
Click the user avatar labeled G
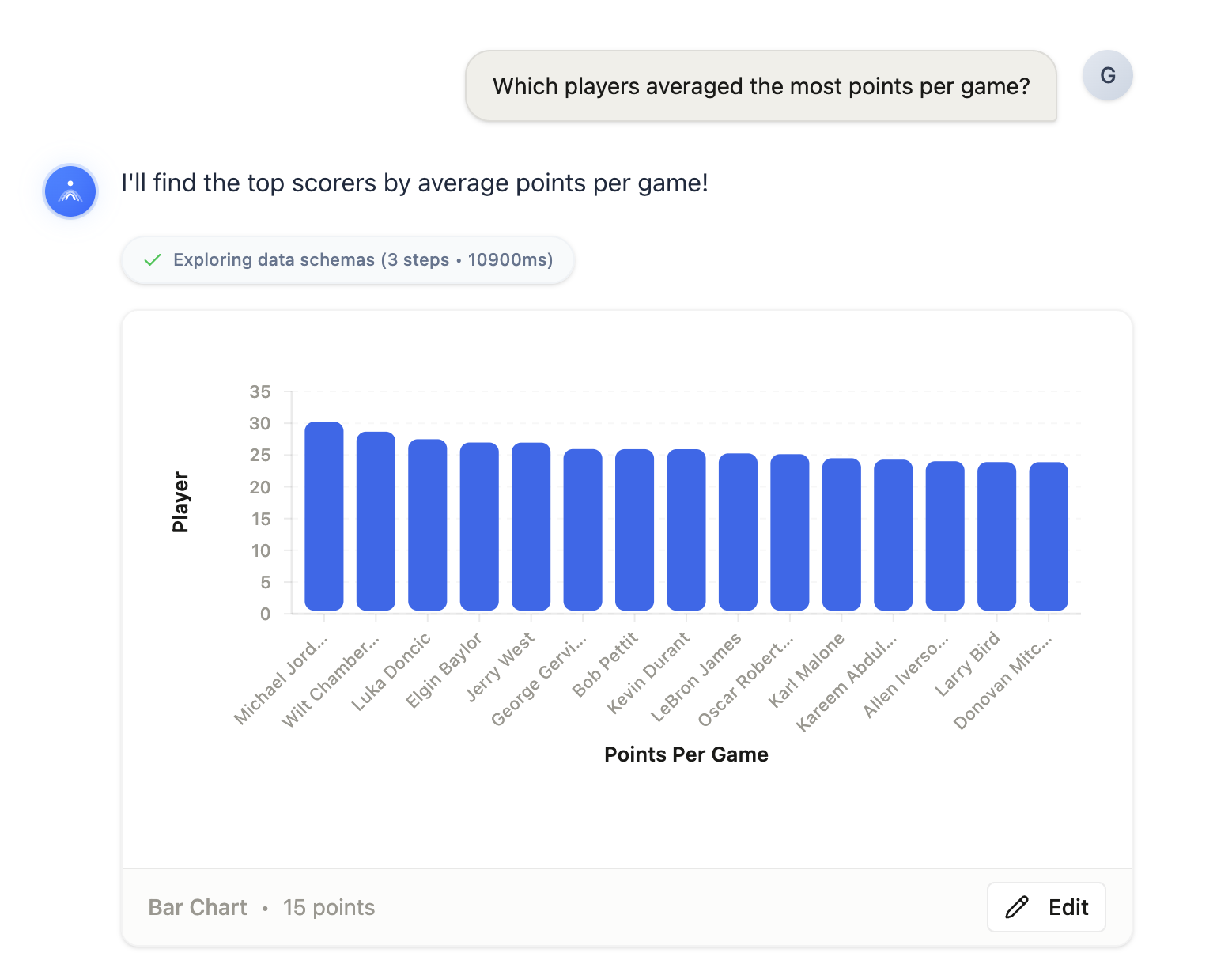click(1107, 76)
